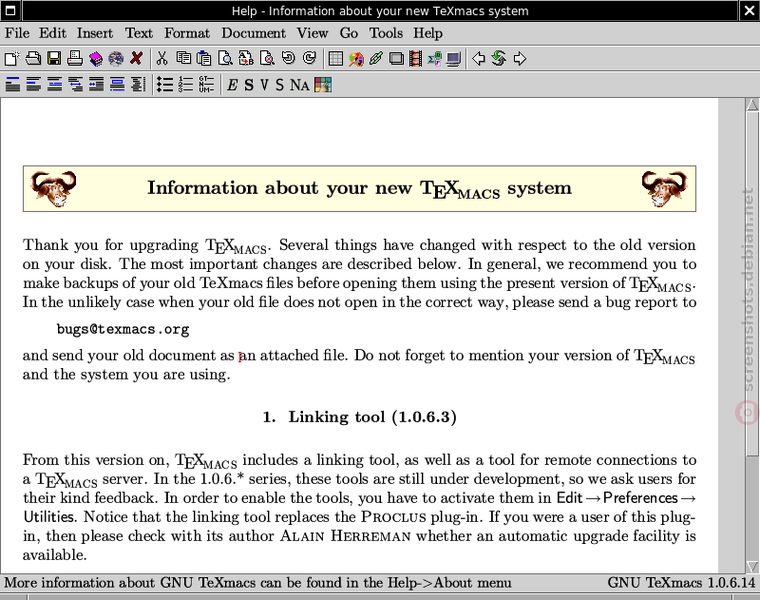This screenshot has width=760, height=600.
Task: Cut selection with the scissors icon
Action: point(162,59)
